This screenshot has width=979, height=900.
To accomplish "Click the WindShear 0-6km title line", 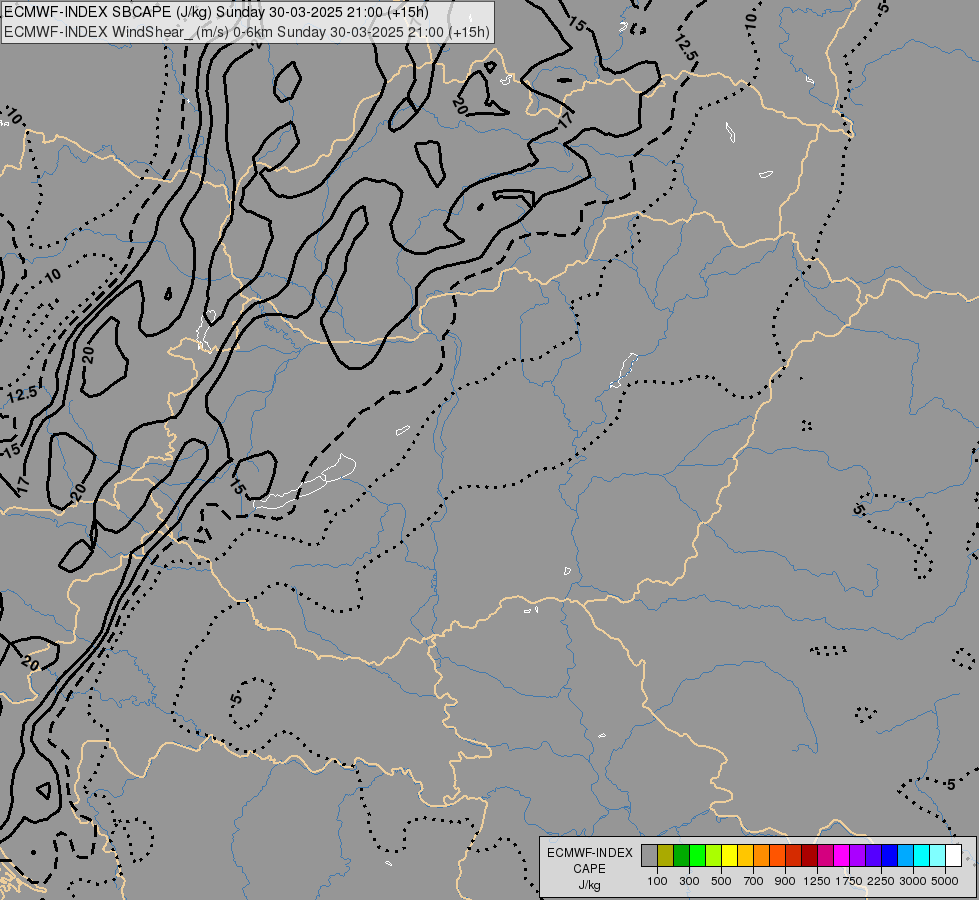I will [x=247, y=32].
